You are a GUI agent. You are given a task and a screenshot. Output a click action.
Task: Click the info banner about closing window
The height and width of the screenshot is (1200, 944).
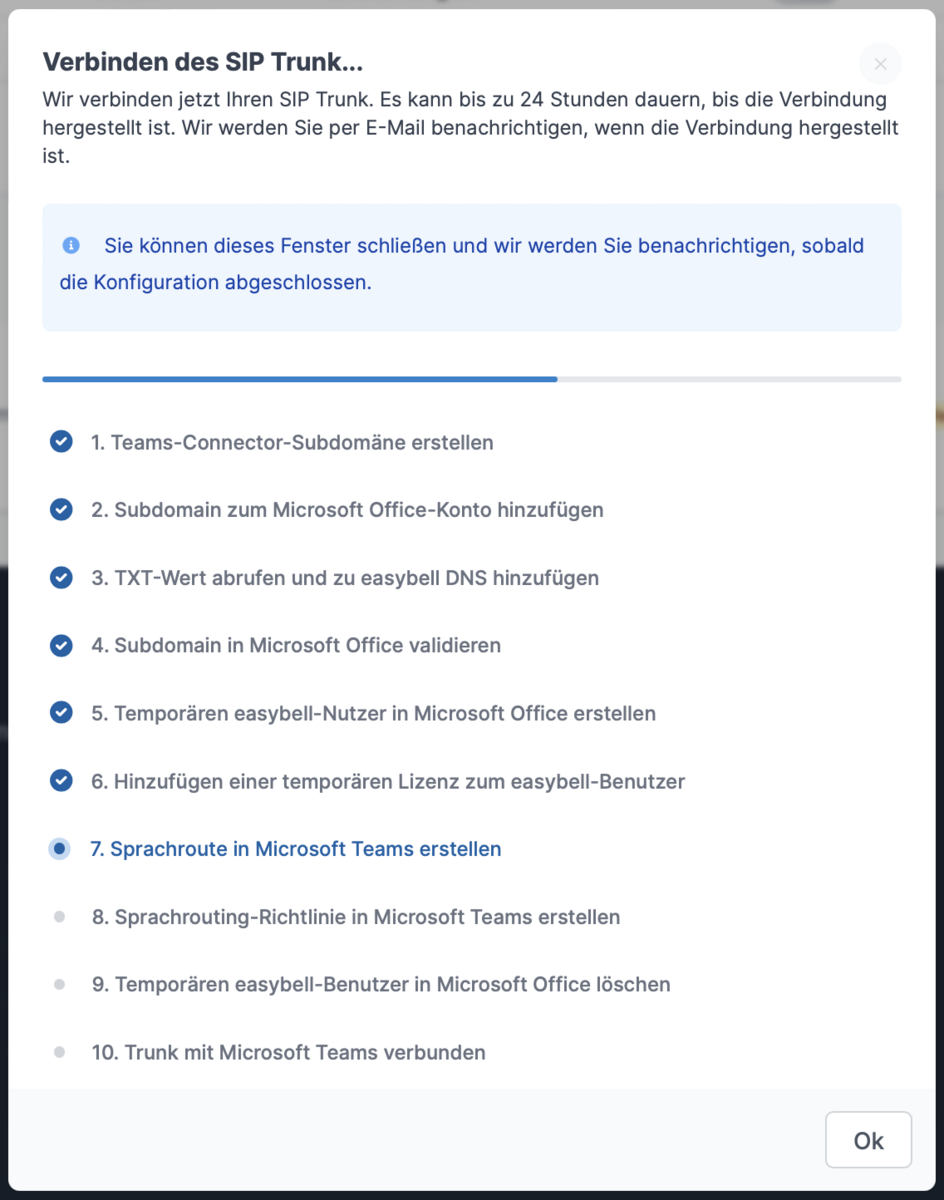[x=471, y=266]
